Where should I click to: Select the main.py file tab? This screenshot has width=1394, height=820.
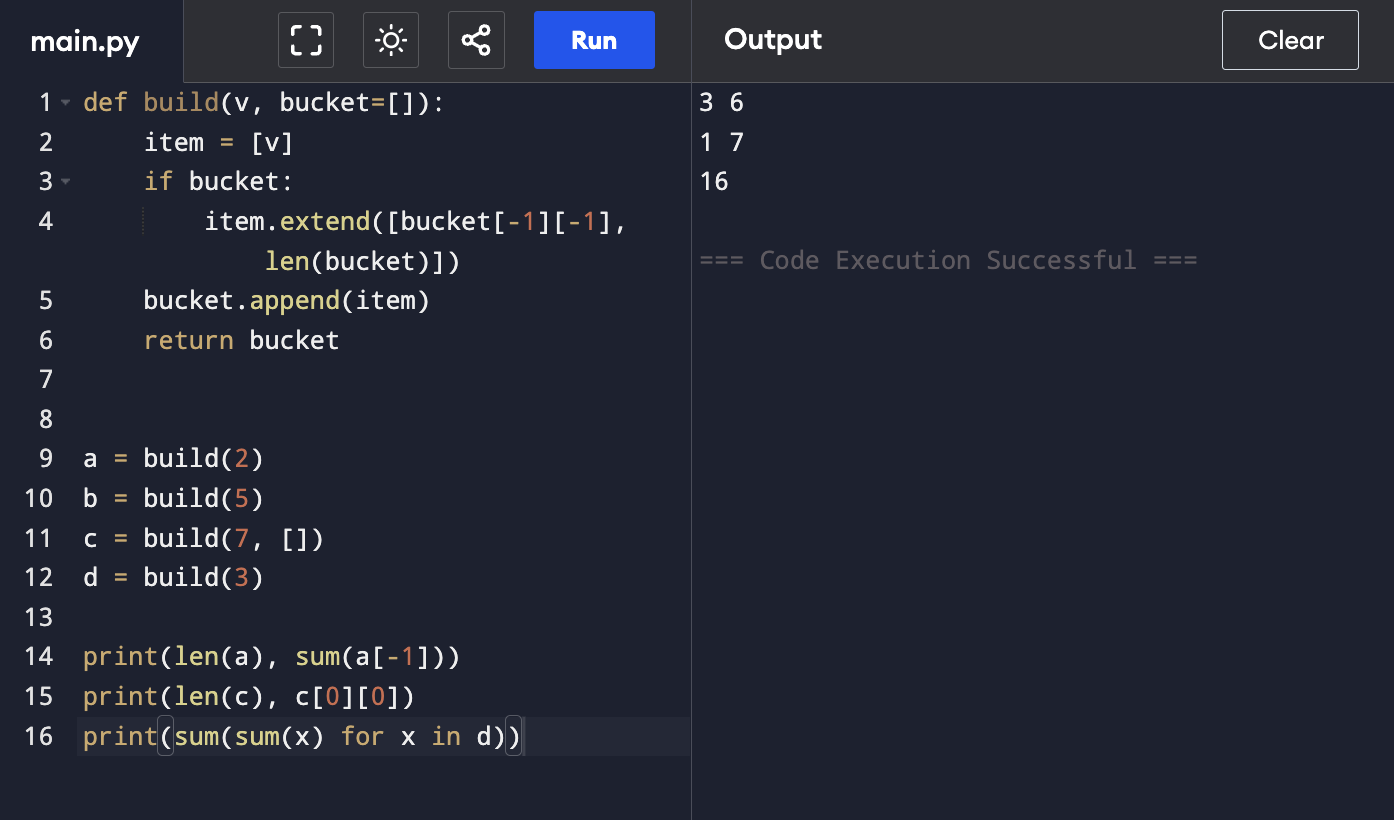click(85, 42)
